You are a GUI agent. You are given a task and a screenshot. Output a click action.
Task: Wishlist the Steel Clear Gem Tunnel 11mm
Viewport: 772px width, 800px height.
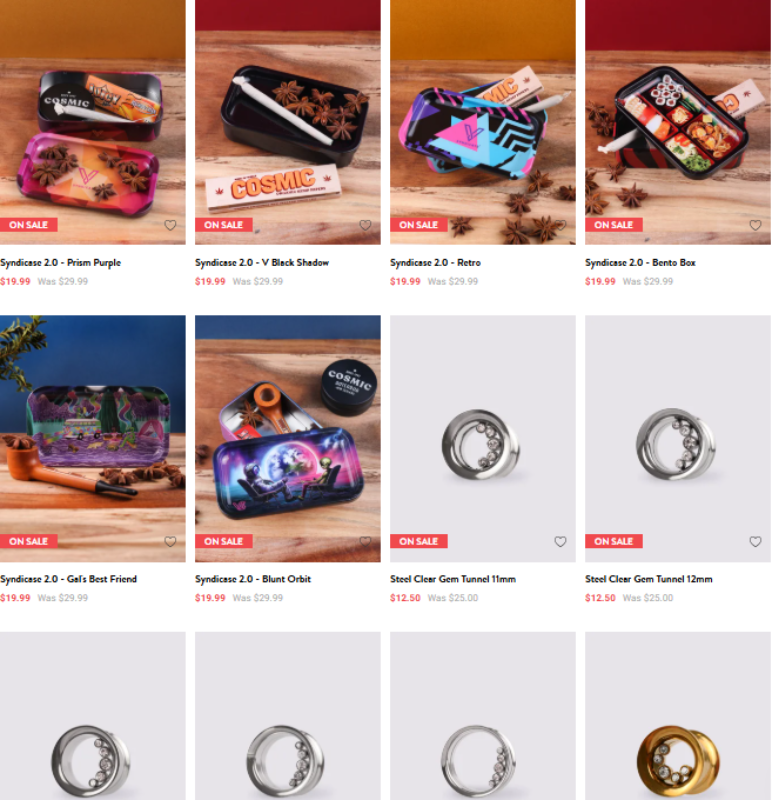click(560, 541)
